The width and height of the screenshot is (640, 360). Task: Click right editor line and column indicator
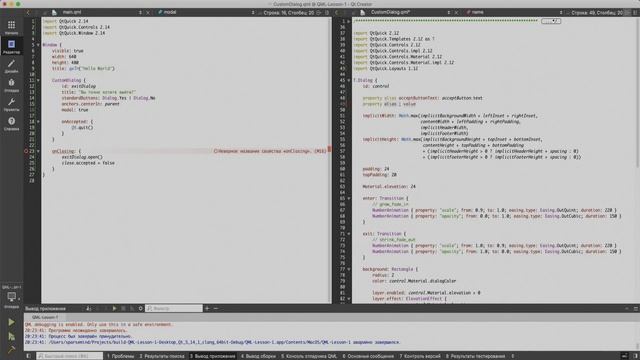tap(597, 13)
